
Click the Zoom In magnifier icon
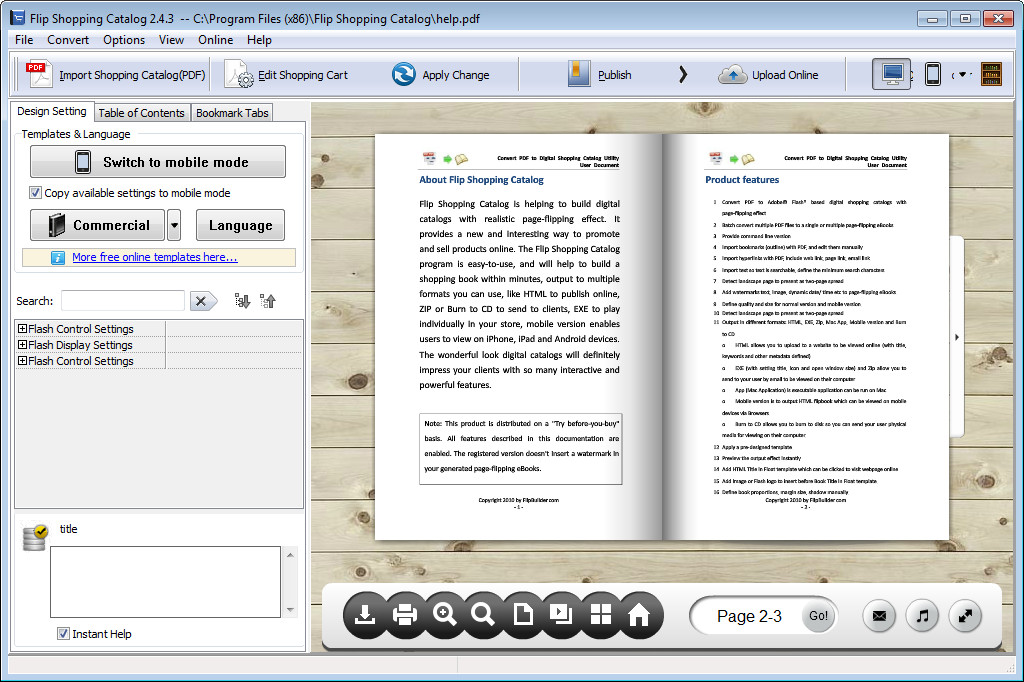444,614
